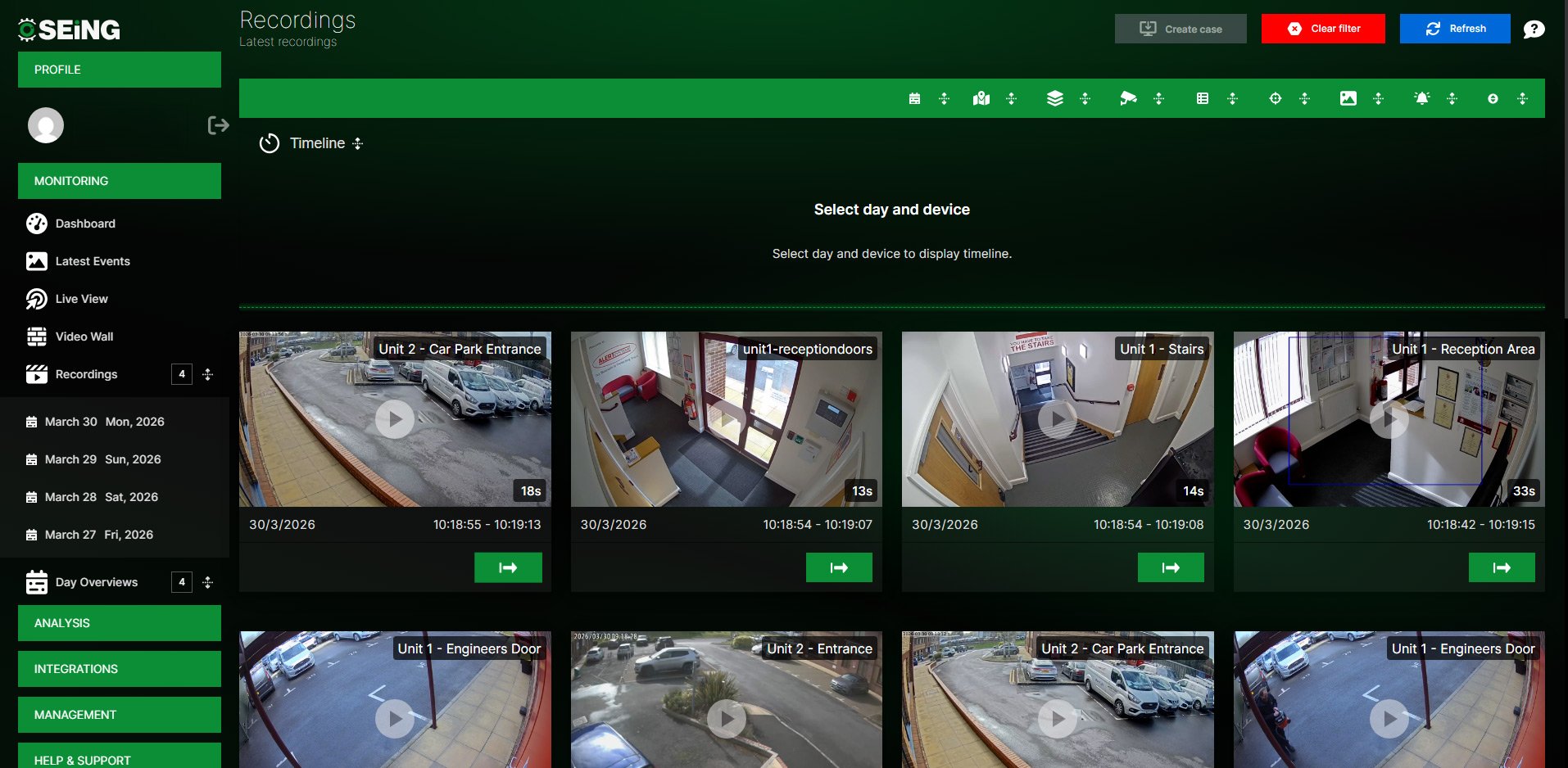This screenshot has width=1568, height=768.
Task: Expand the map filter options arrow
Action: click(x=1011, y=99)
